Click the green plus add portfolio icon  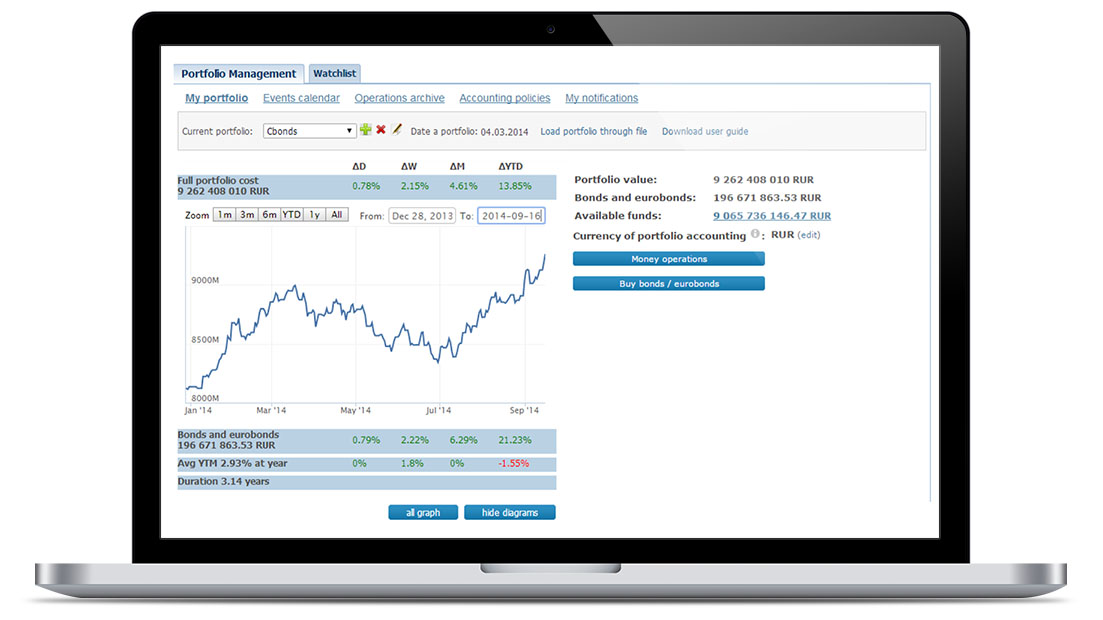[365, 129]
